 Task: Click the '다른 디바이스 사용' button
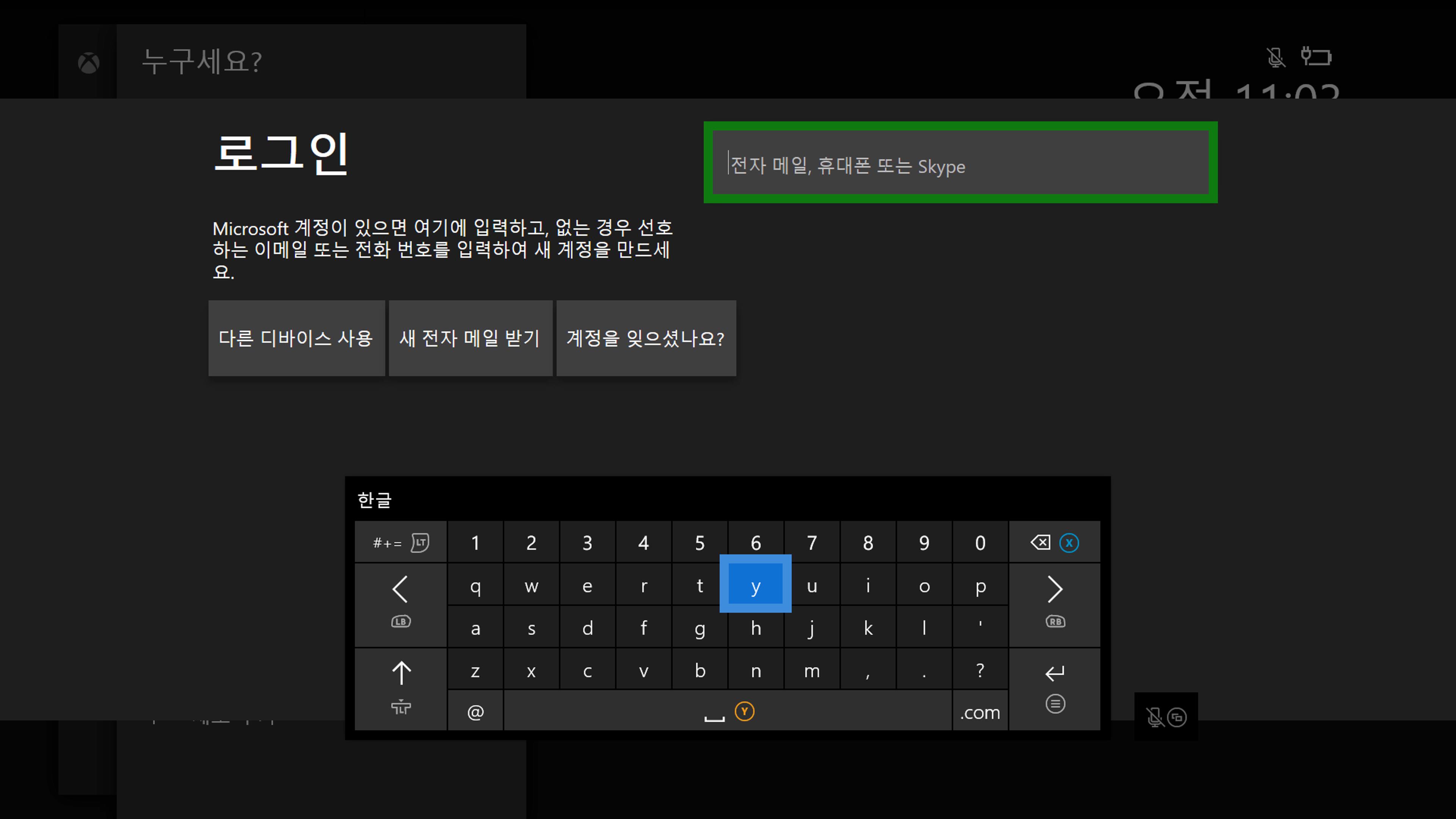pos(296,338)
